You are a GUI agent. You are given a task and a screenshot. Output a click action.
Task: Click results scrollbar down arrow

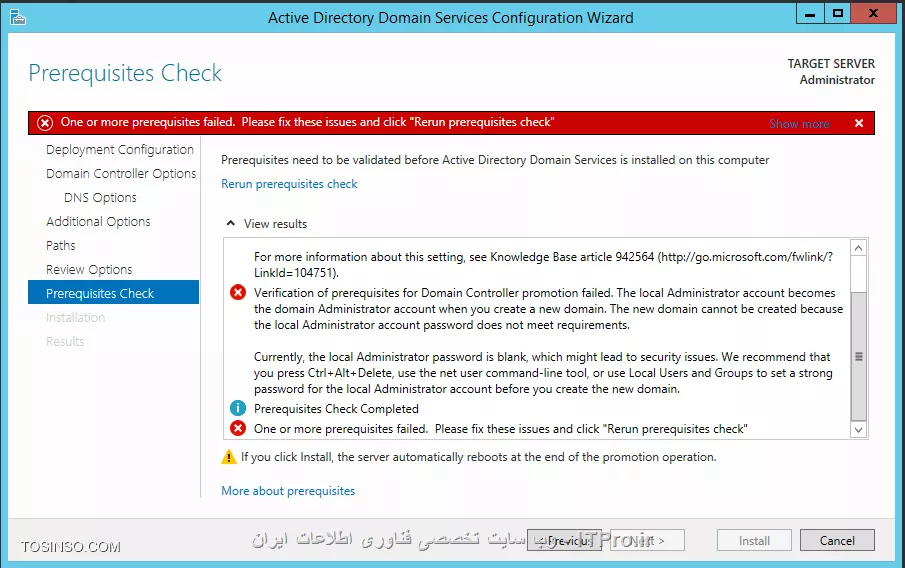coord(858,429)
